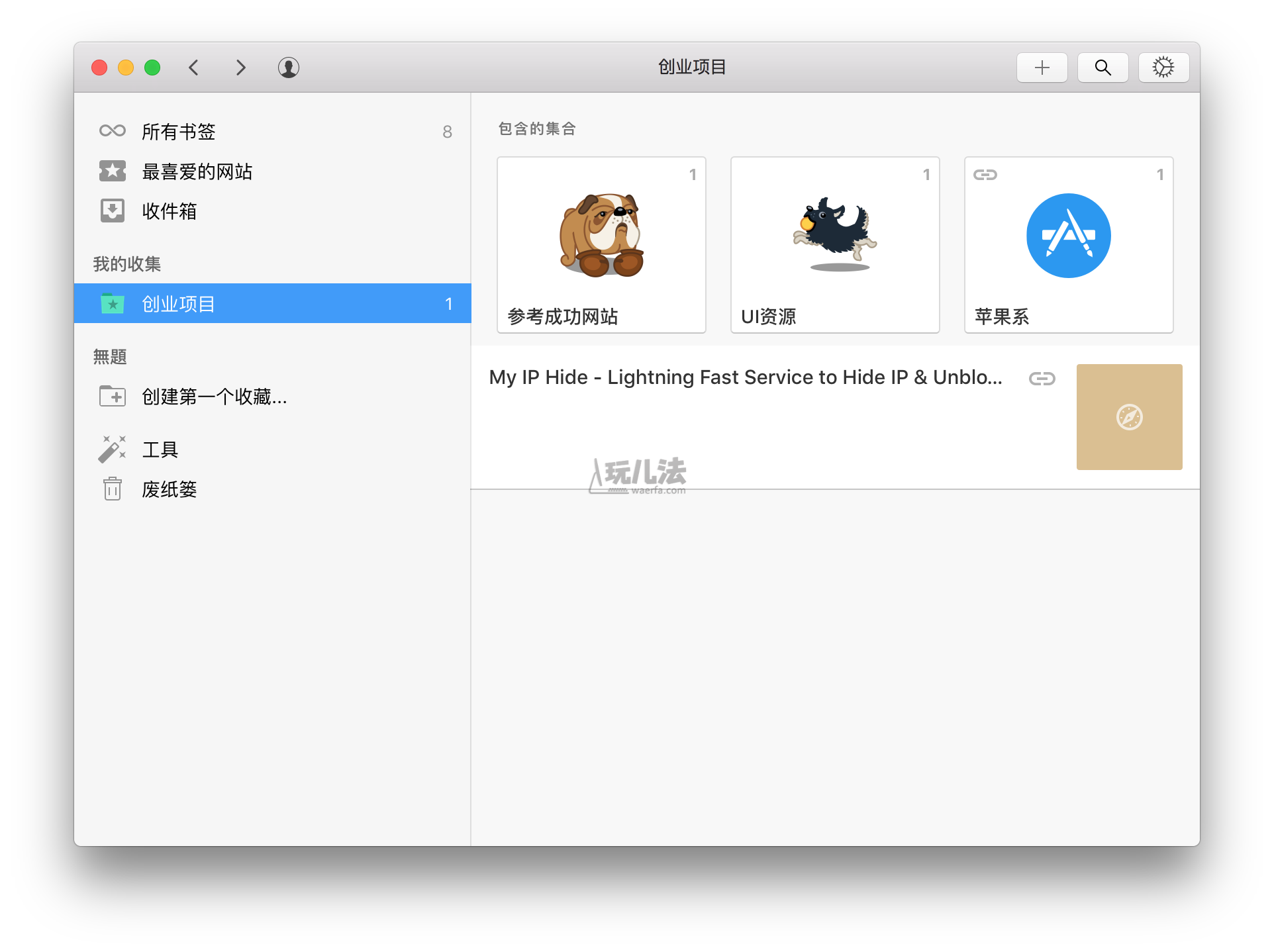Open the tan compass bookmark thumbnail
This screenshot has width=1274, height=952.
(x=1129, y=417)
